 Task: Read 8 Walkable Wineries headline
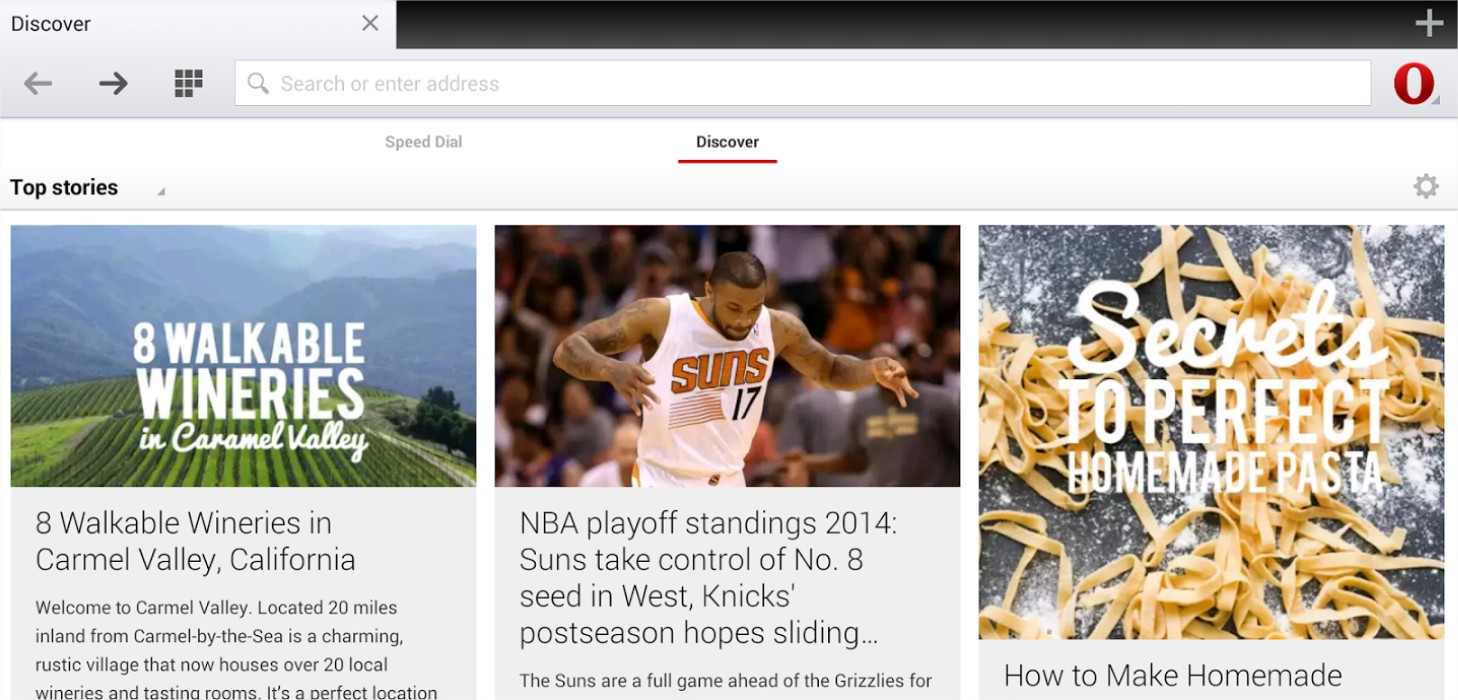pos(195,541)
